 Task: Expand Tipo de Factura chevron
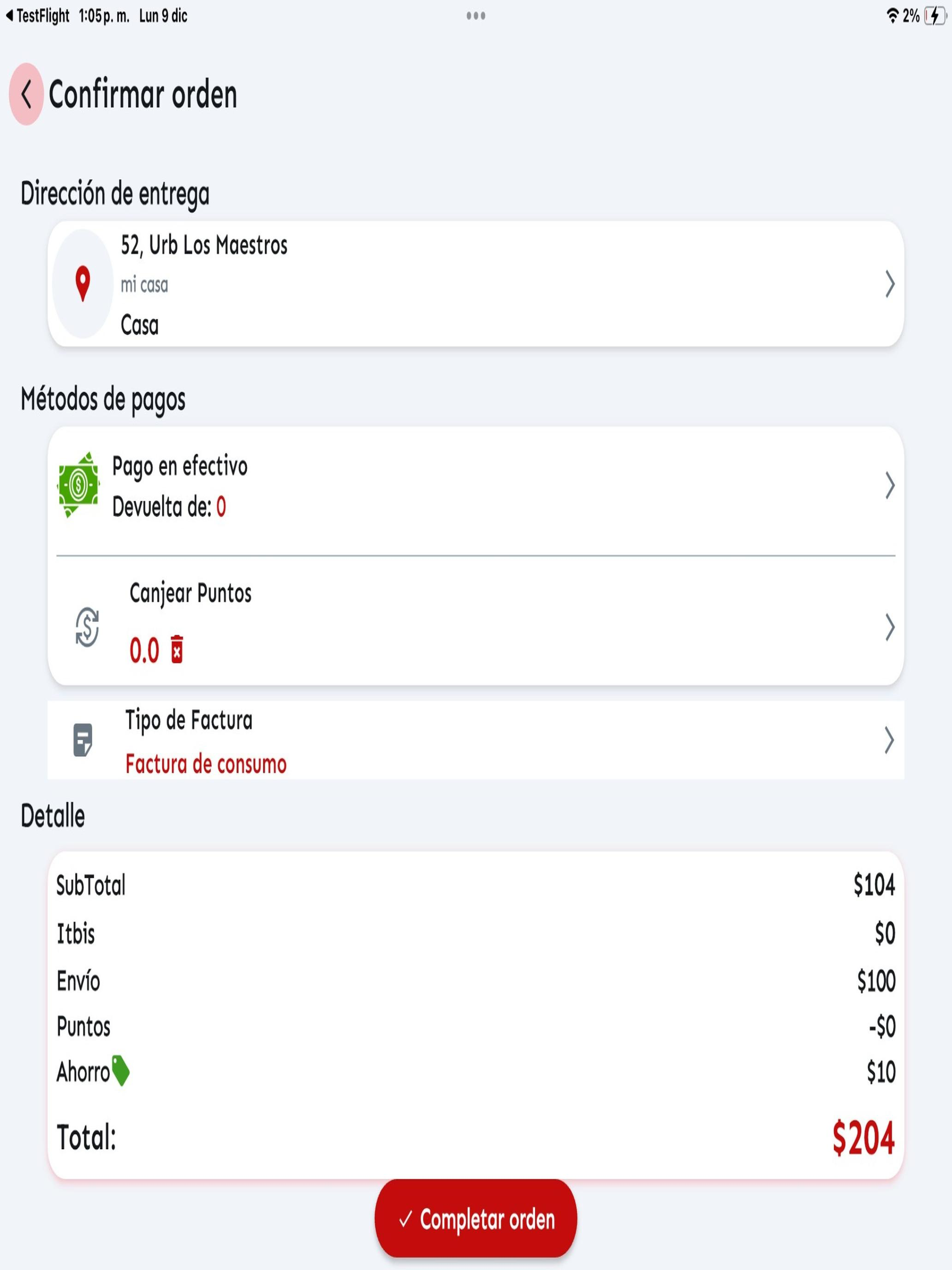pos(889,740)
